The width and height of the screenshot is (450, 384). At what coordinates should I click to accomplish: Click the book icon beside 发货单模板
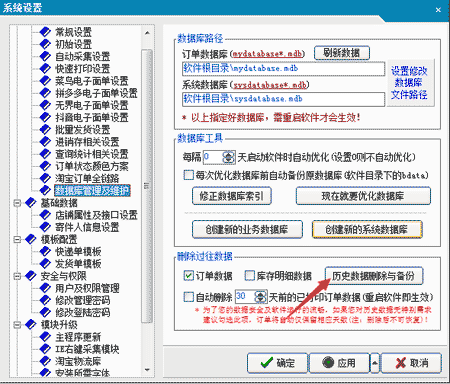[45, 264]
